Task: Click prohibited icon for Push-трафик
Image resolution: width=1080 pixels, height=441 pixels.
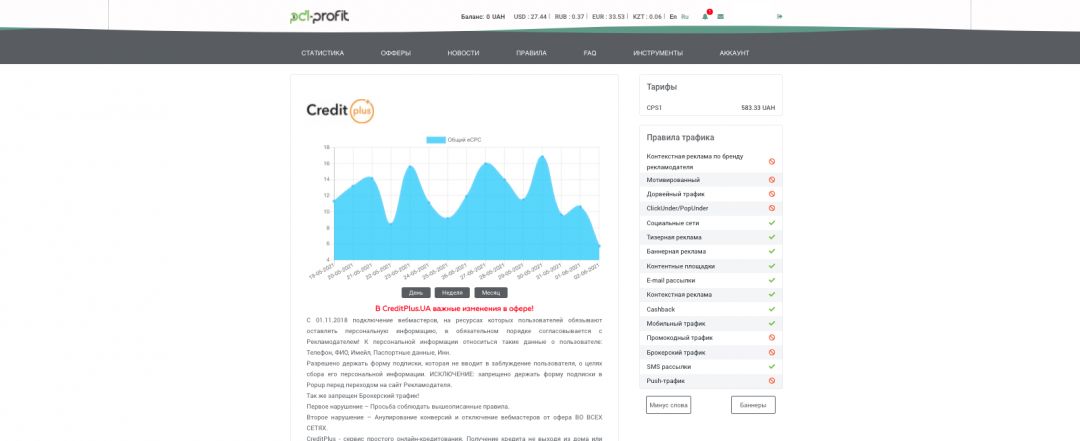Action: coord(771,380)
